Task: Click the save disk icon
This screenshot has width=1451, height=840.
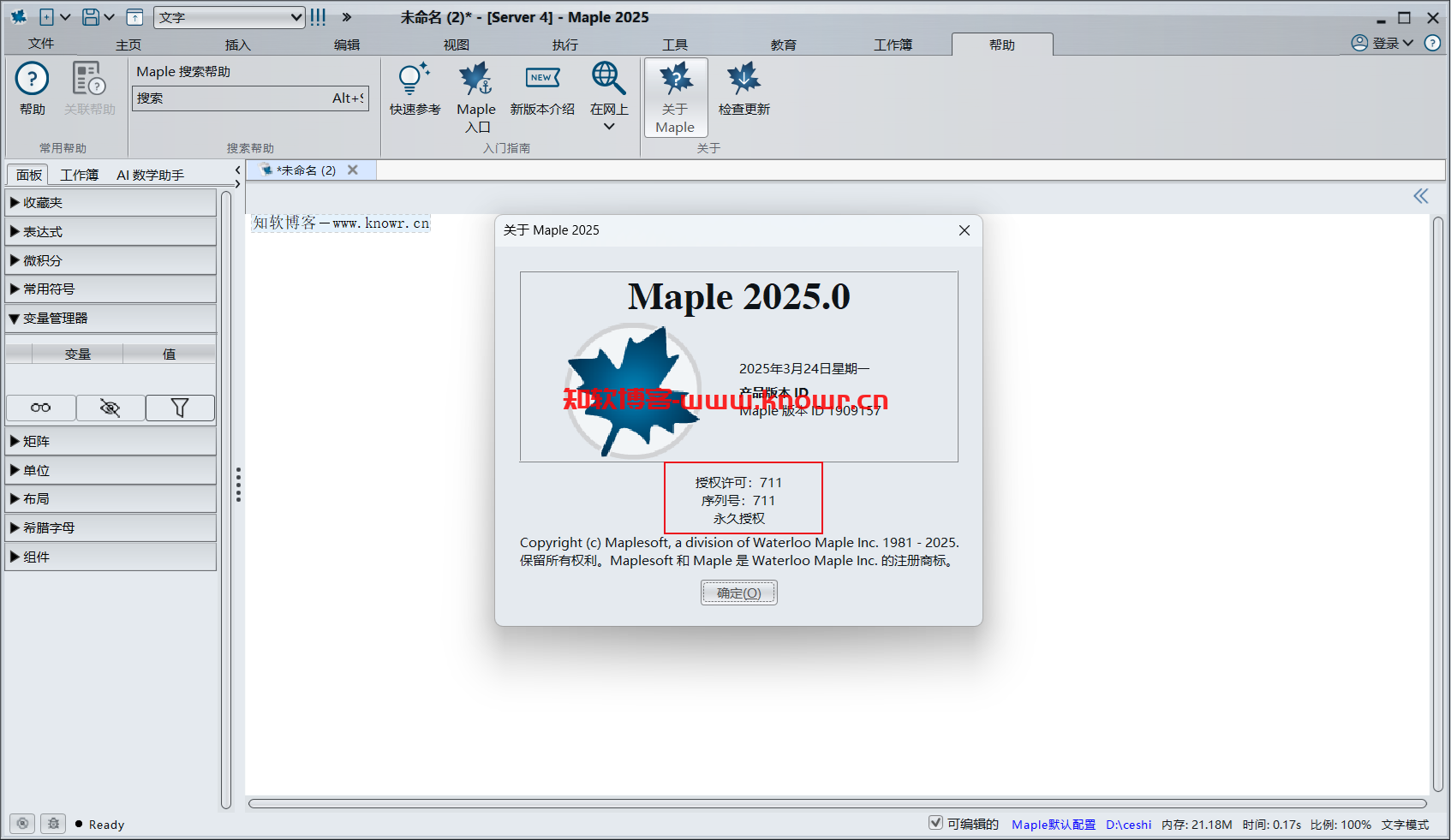Action: [91, 17]
